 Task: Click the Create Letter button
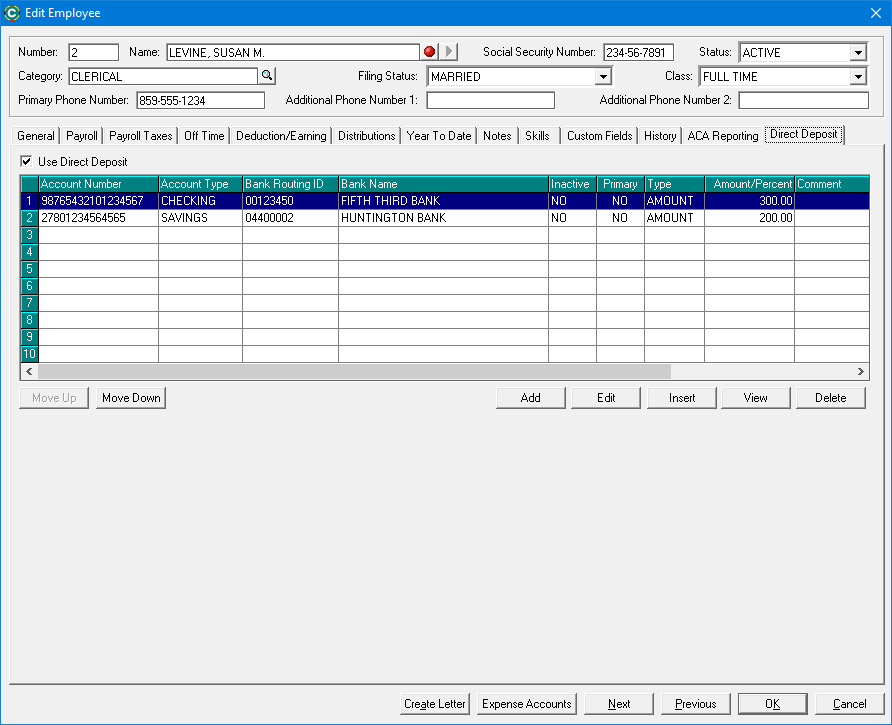[435, 704]
